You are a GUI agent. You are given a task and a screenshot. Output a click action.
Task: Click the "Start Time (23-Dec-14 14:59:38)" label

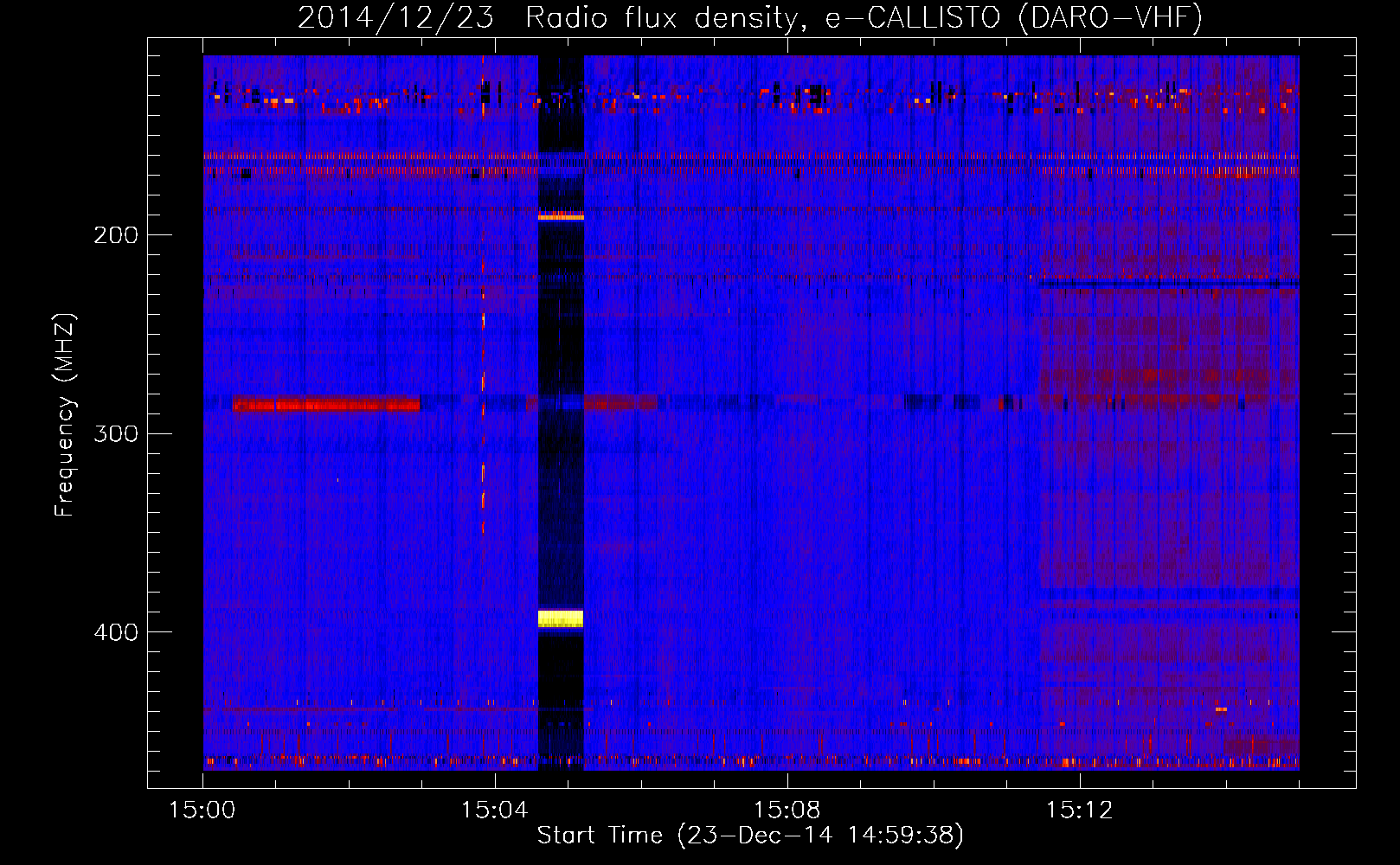[x=750, y=836]
